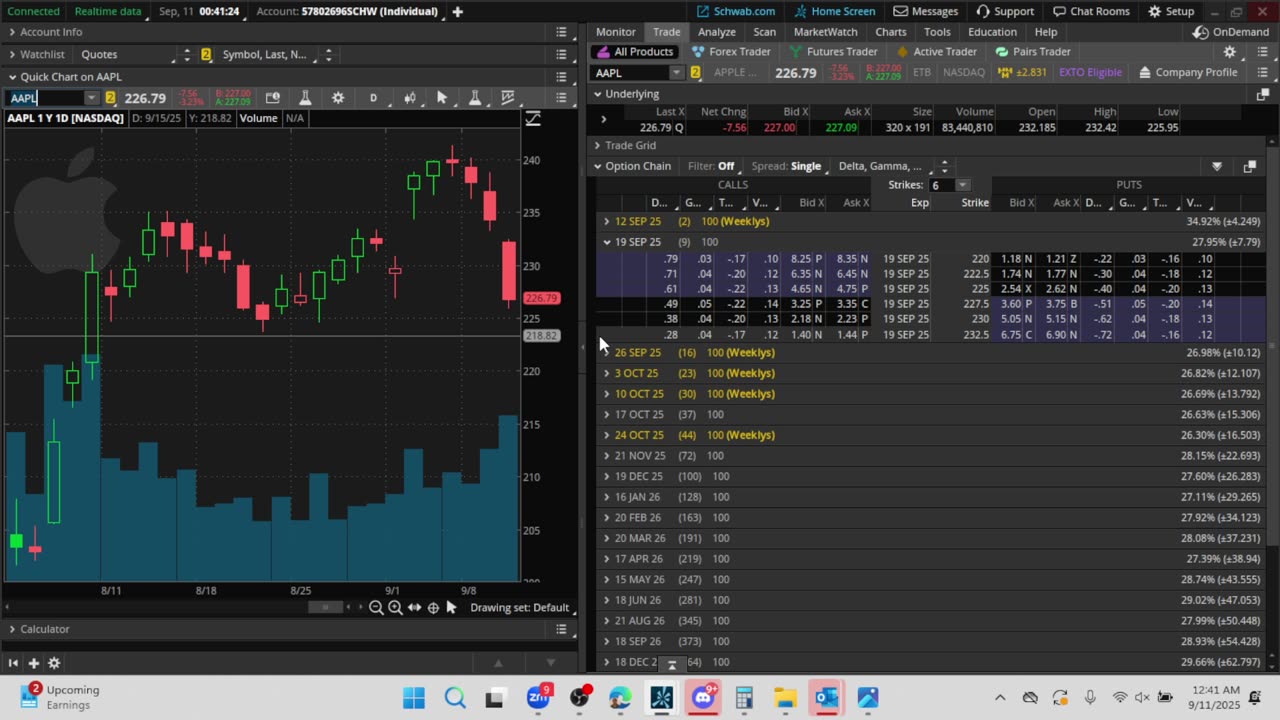The width and height of the screenshot is (1280, 720).
Task: Click the add gadget plus icon in sidebar
Action: click(33, 663)
